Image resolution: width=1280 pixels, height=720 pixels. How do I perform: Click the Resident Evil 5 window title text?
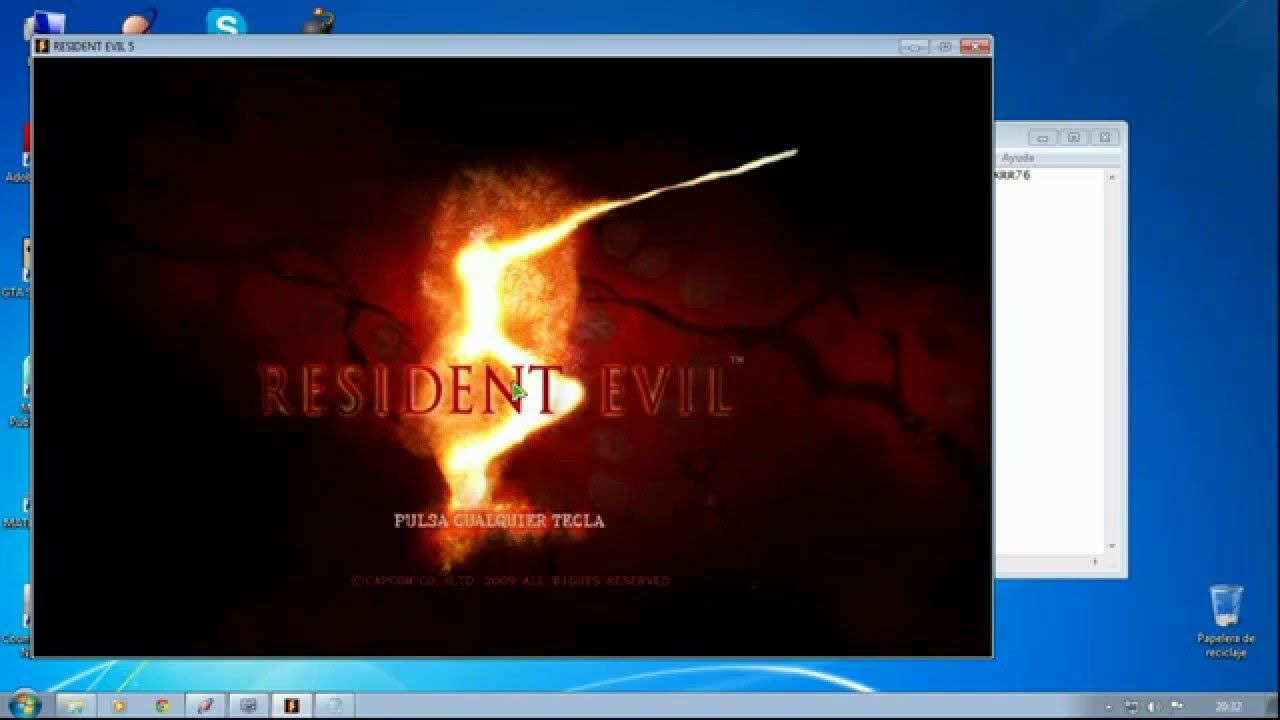pos(93,47)
